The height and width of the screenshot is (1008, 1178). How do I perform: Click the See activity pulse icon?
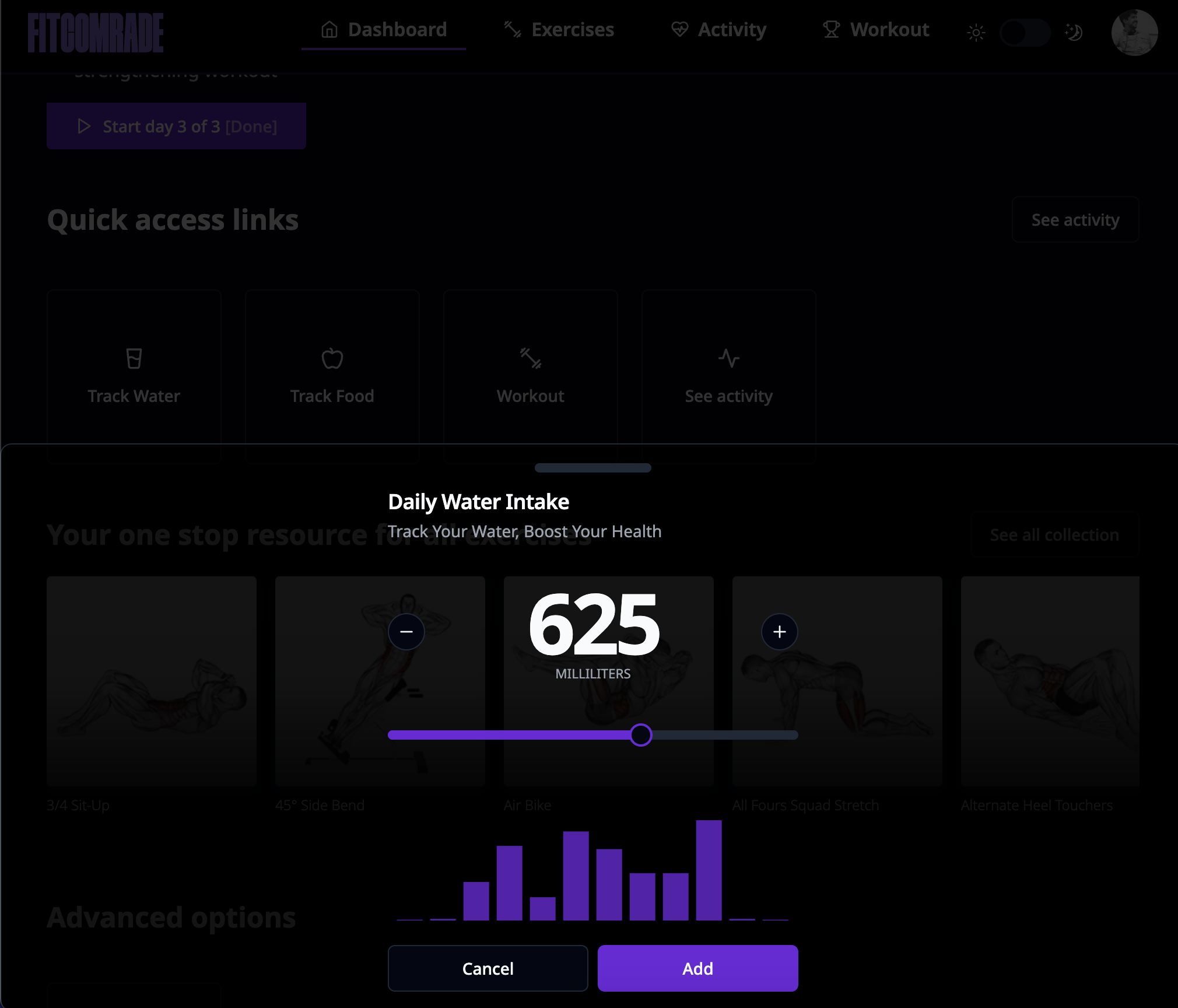(728, 358)
